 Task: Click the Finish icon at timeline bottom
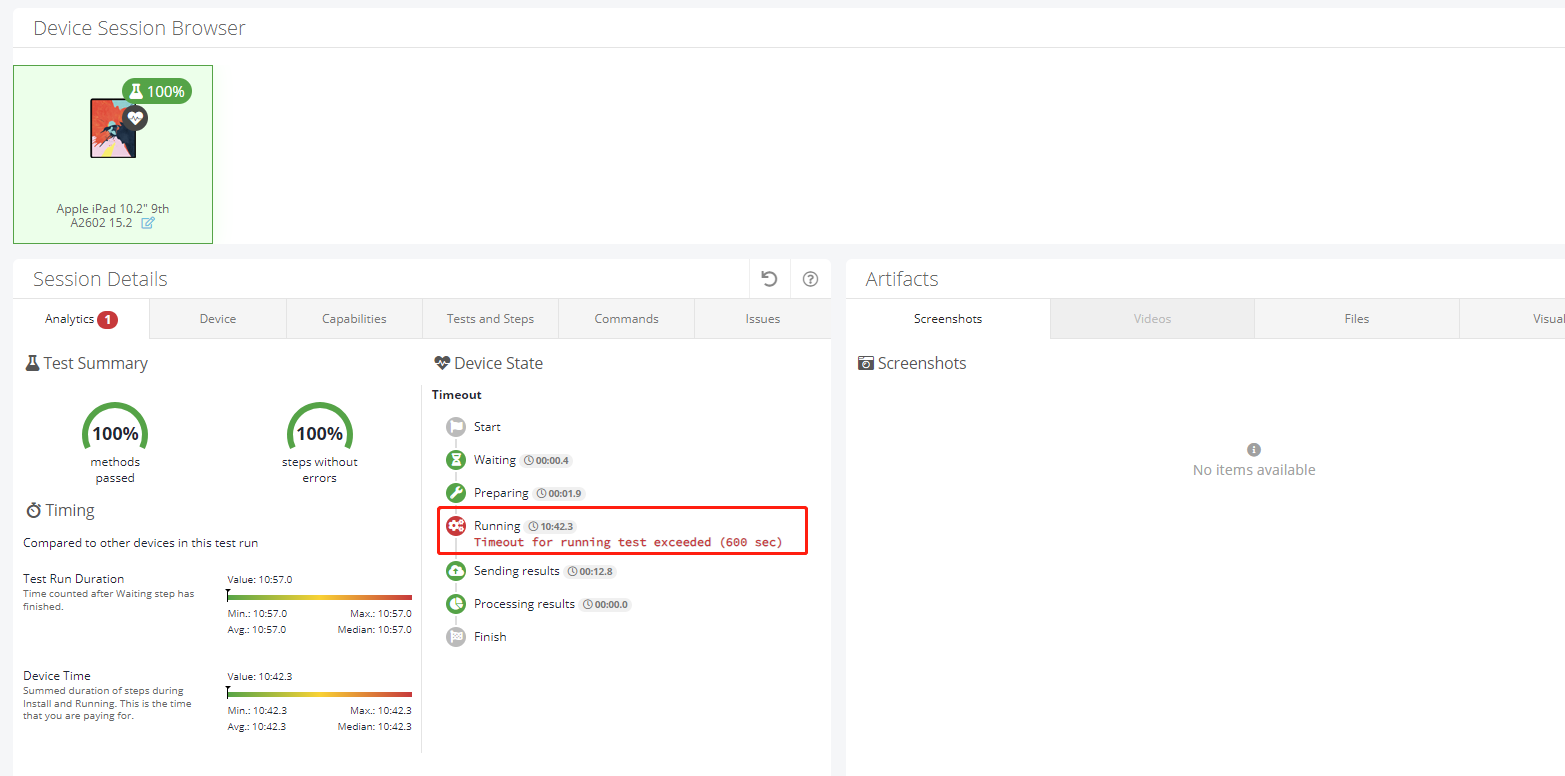pos(457,636)
